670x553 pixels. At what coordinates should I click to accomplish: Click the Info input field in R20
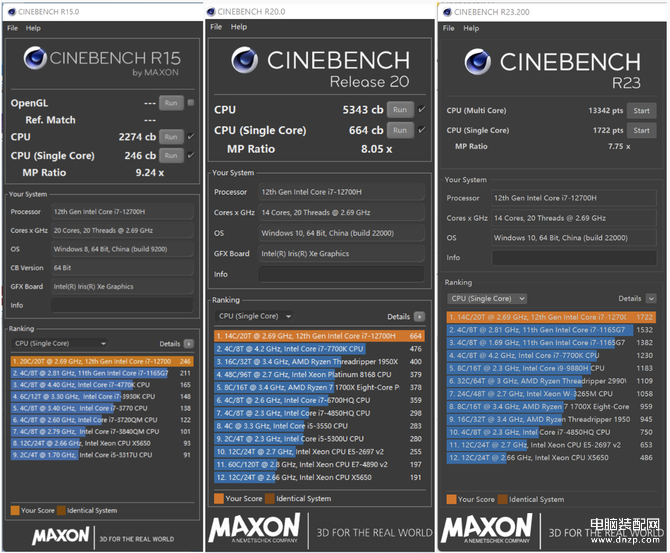(x=341, y=274)
